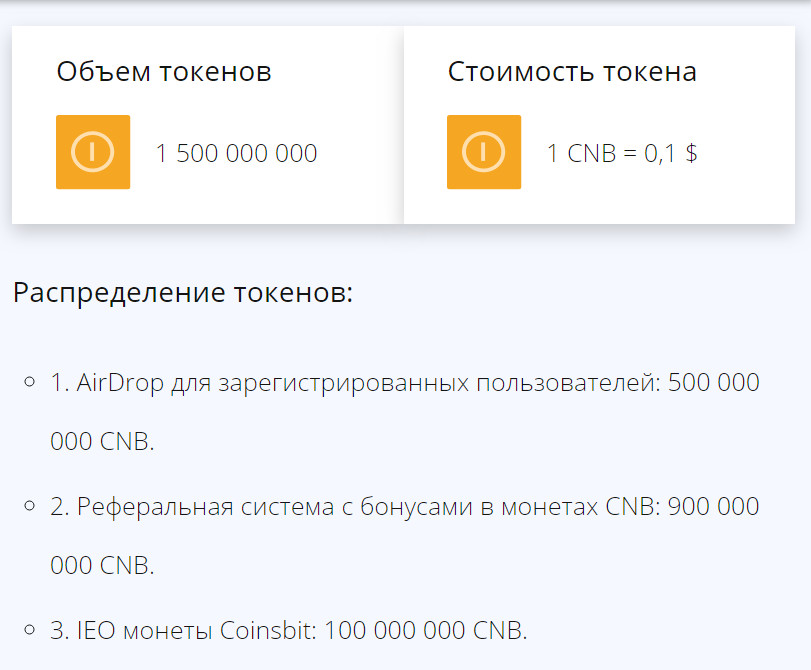Click the bullet marker of the IEO item
The width and height of the screenshot is (811, 670).
(x=30, y=629)
